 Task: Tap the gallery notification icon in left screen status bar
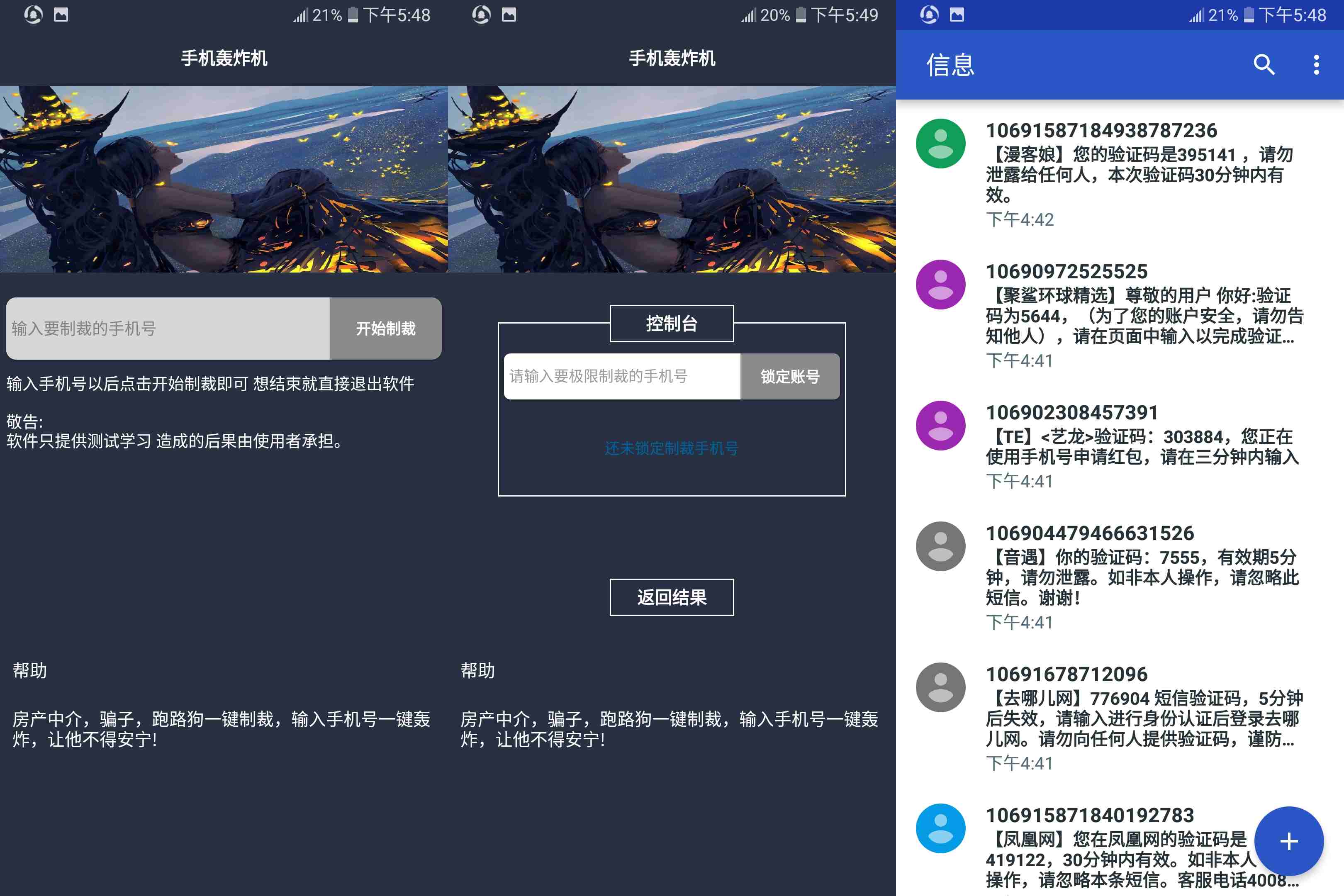click(61, 14)
